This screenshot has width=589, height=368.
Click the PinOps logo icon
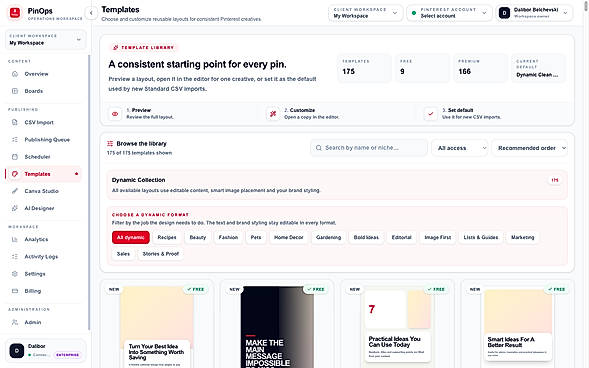point(15,13)
